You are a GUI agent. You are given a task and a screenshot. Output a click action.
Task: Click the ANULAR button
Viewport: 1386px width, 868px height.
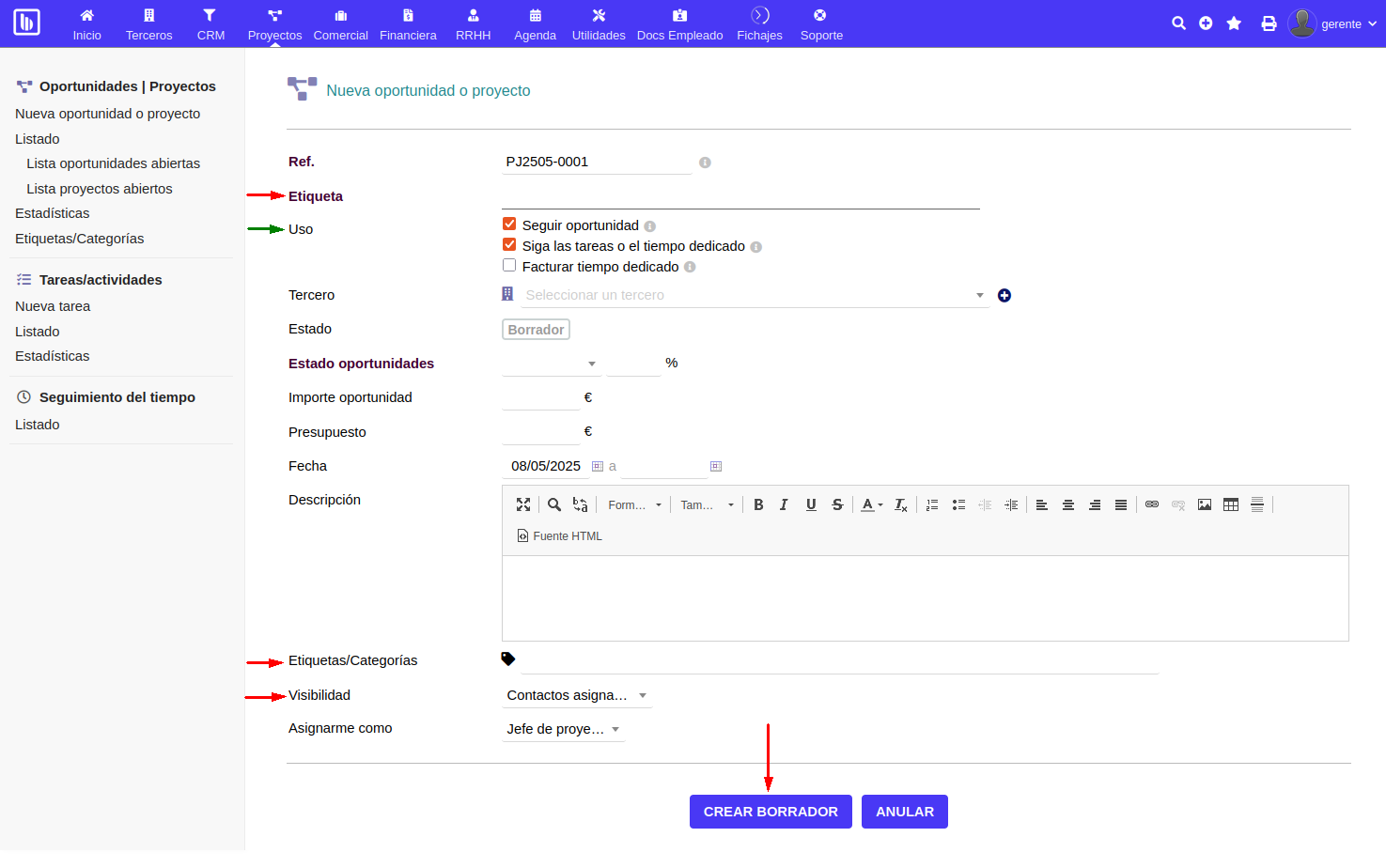pyautogui.click(x=904, y=811)
